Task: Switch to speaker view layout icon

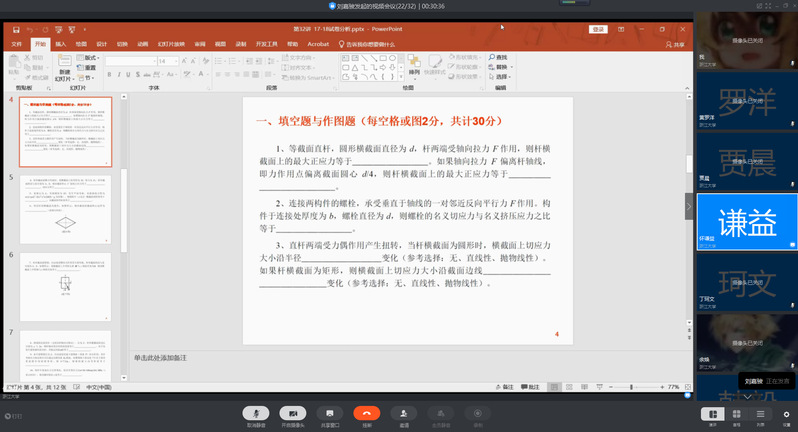Action: pyautogui.click(x=713, y=413)
